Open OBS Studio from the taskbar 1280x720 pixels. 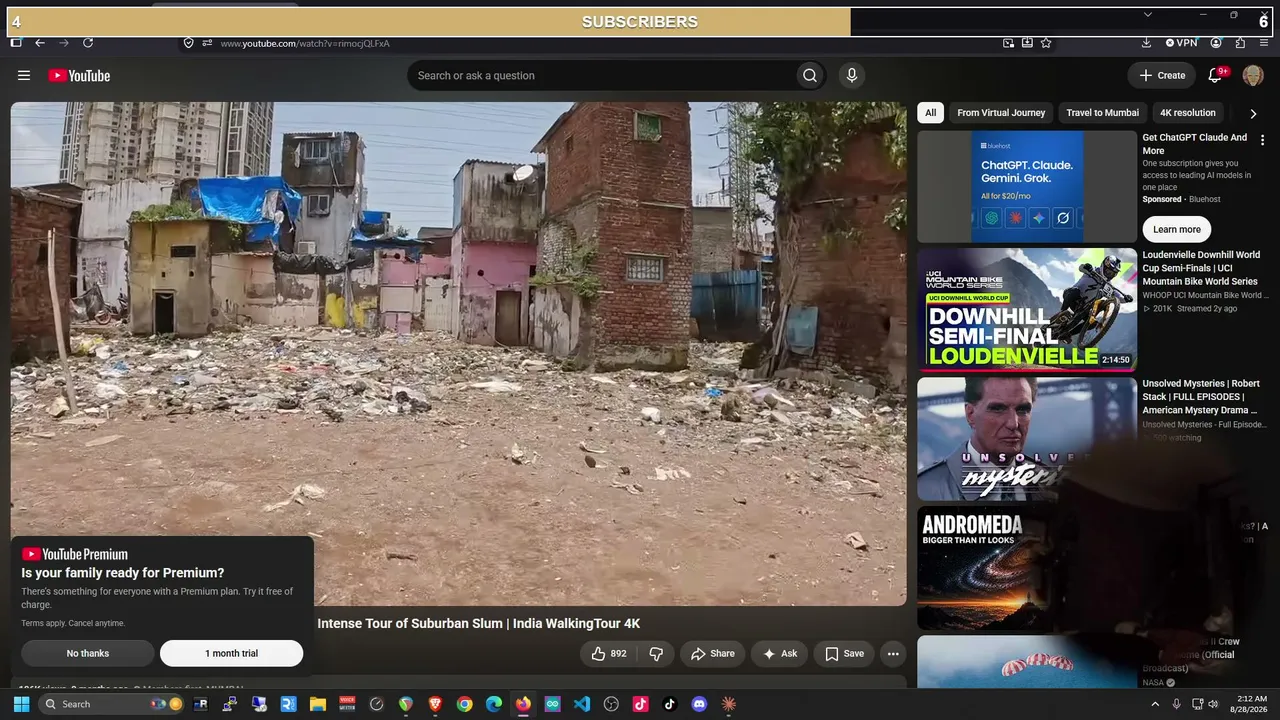pyautogui.click(x=611, y=704)
